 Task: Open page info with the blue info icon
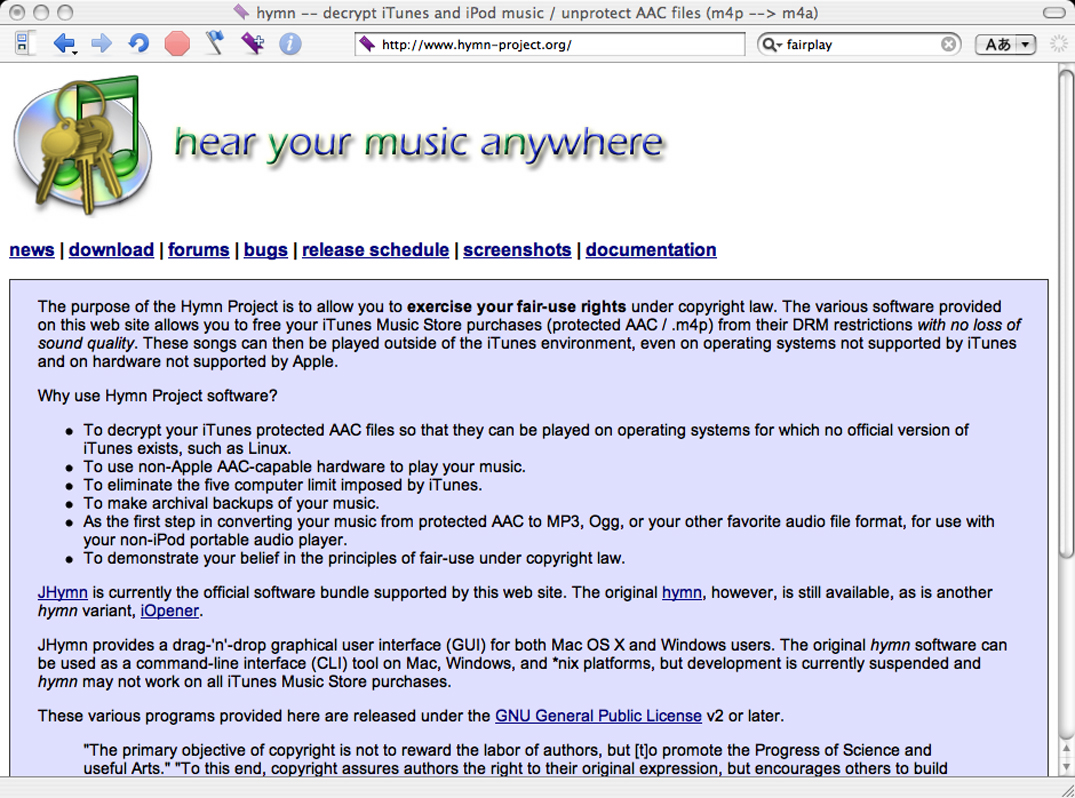pyautogui.click(x=290, y=44)
